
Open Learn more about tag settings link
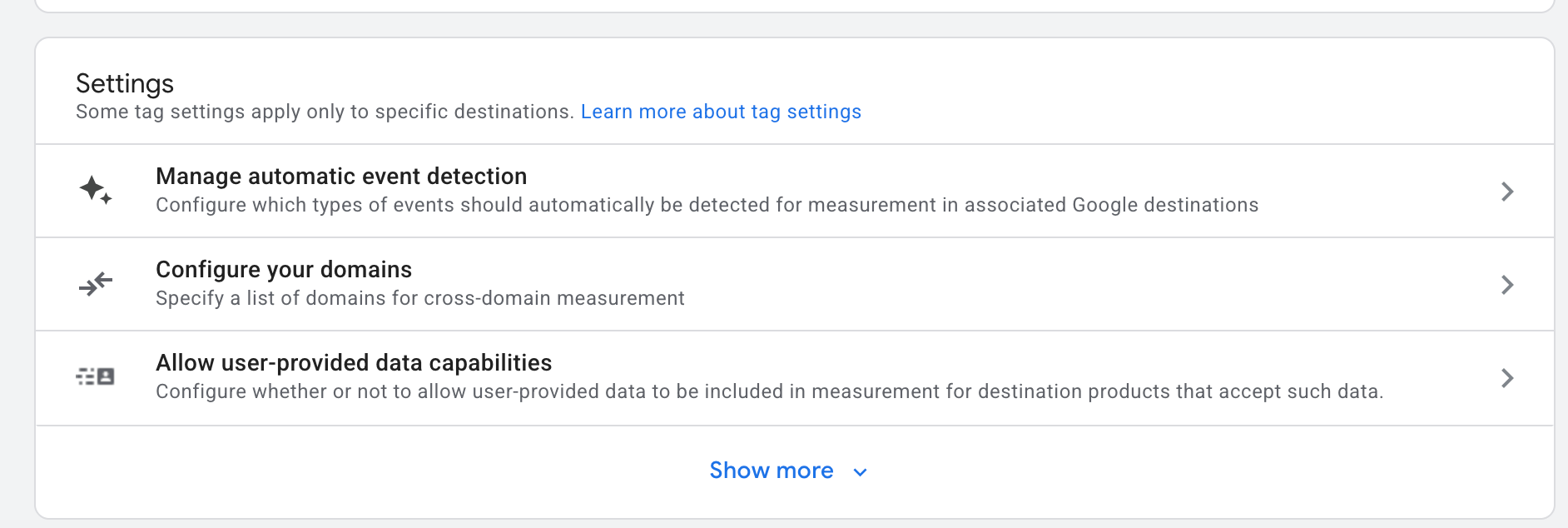tap(721, 112)
